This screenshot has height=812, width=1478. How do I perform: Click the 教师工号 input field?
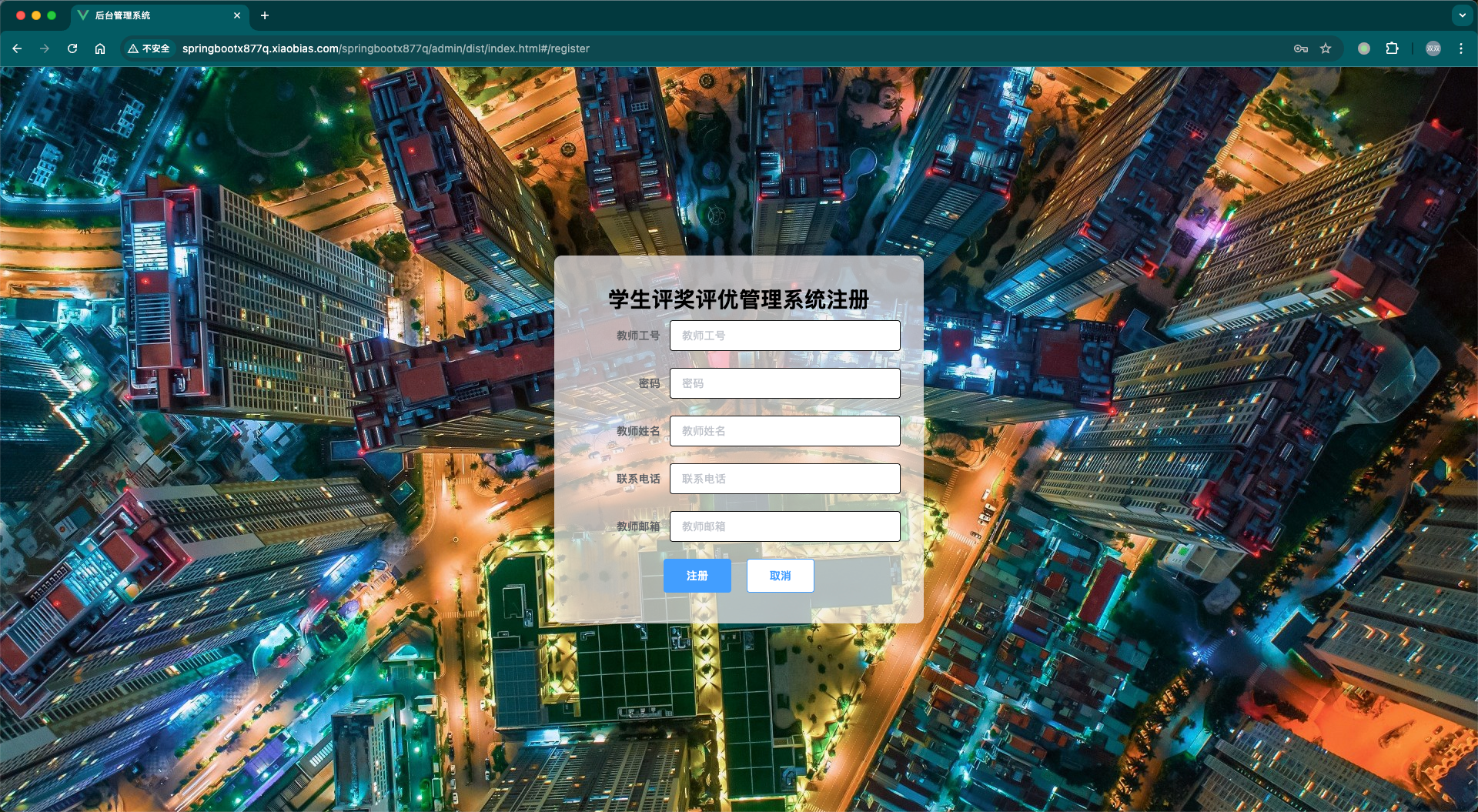click(x=784, y=336)
